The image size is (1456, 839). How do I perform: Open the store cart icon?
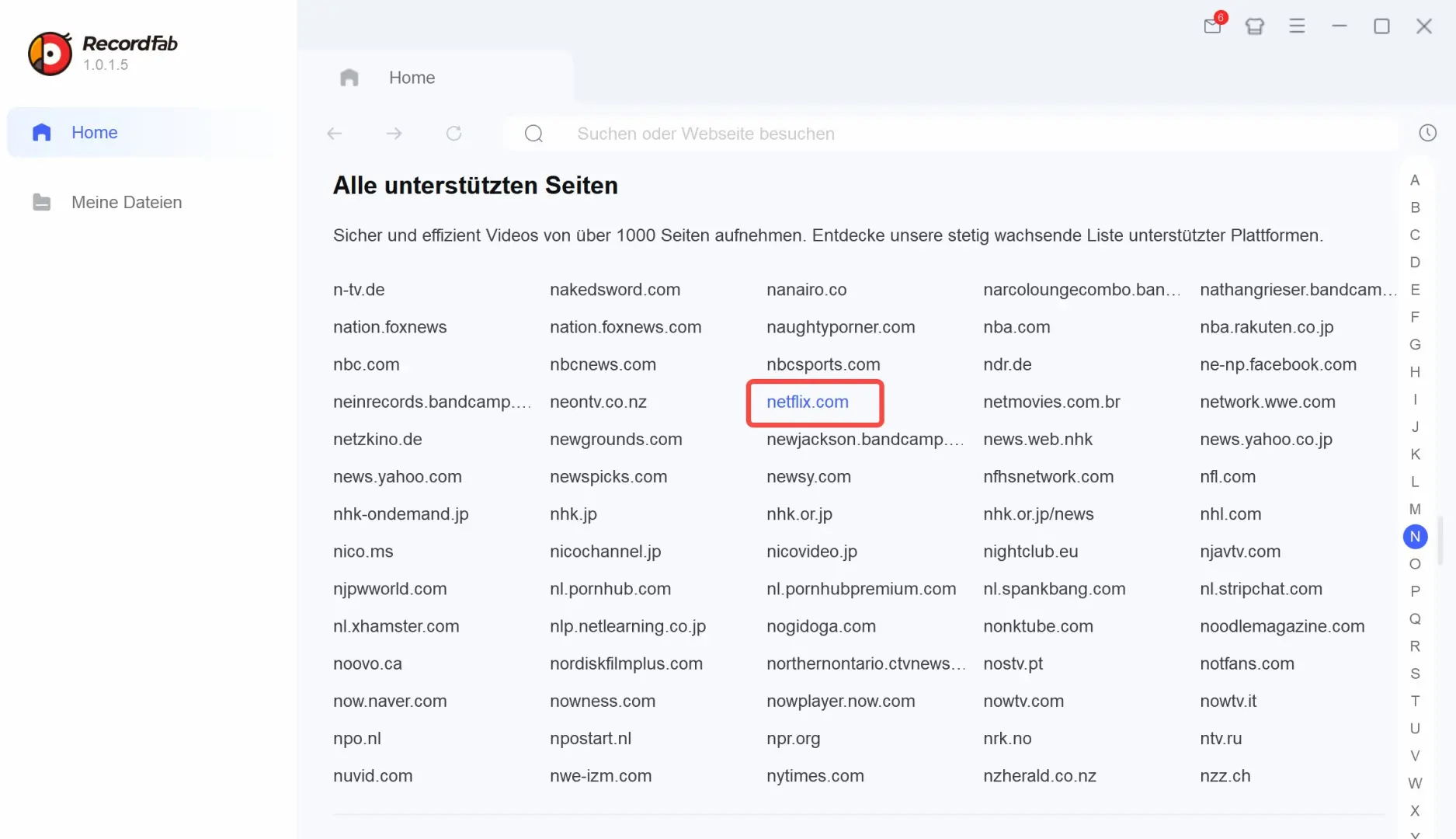point(1255,26)
